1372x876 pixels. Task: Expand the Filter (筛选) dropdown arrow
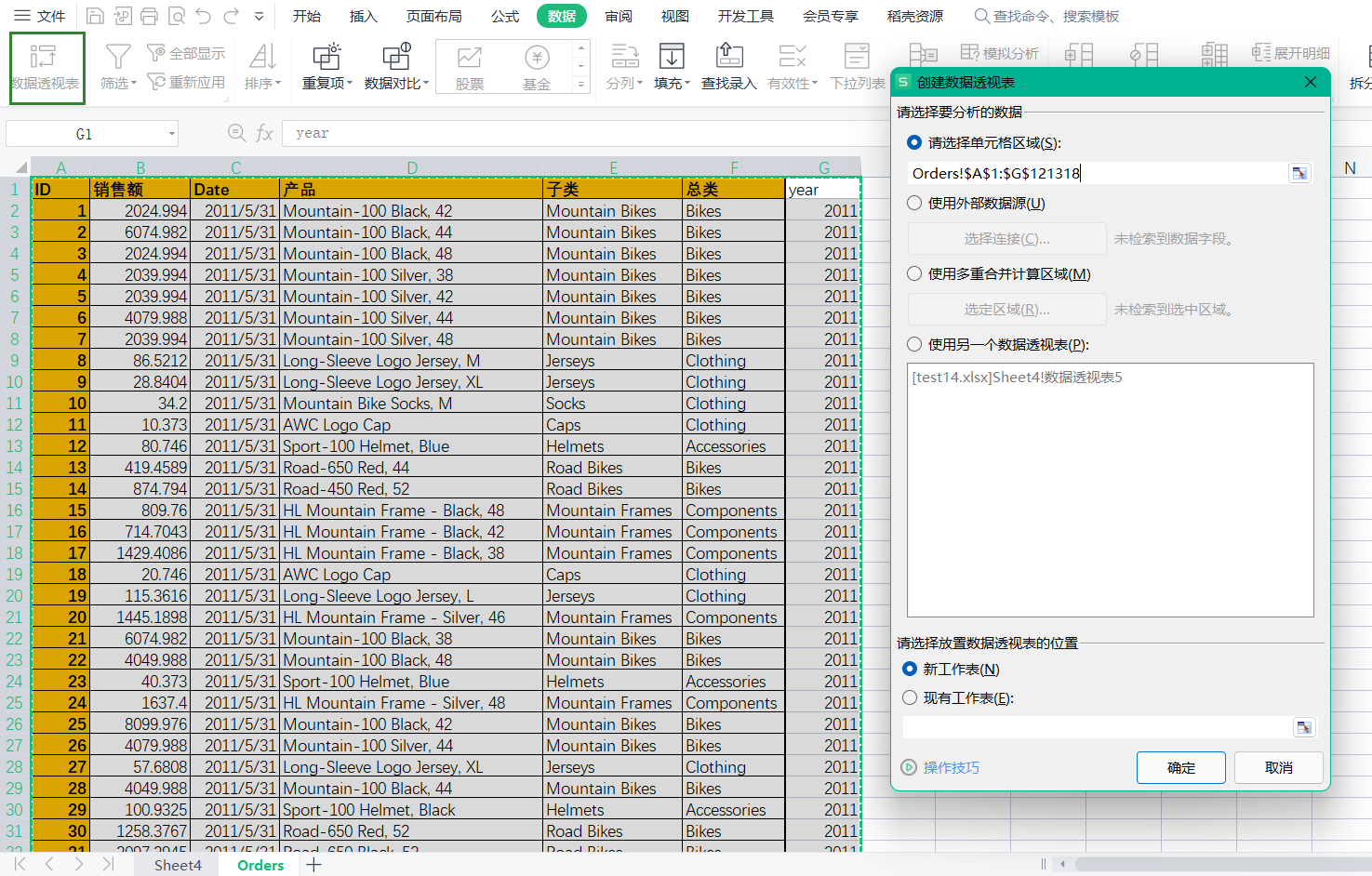click(x=134, y=84)
